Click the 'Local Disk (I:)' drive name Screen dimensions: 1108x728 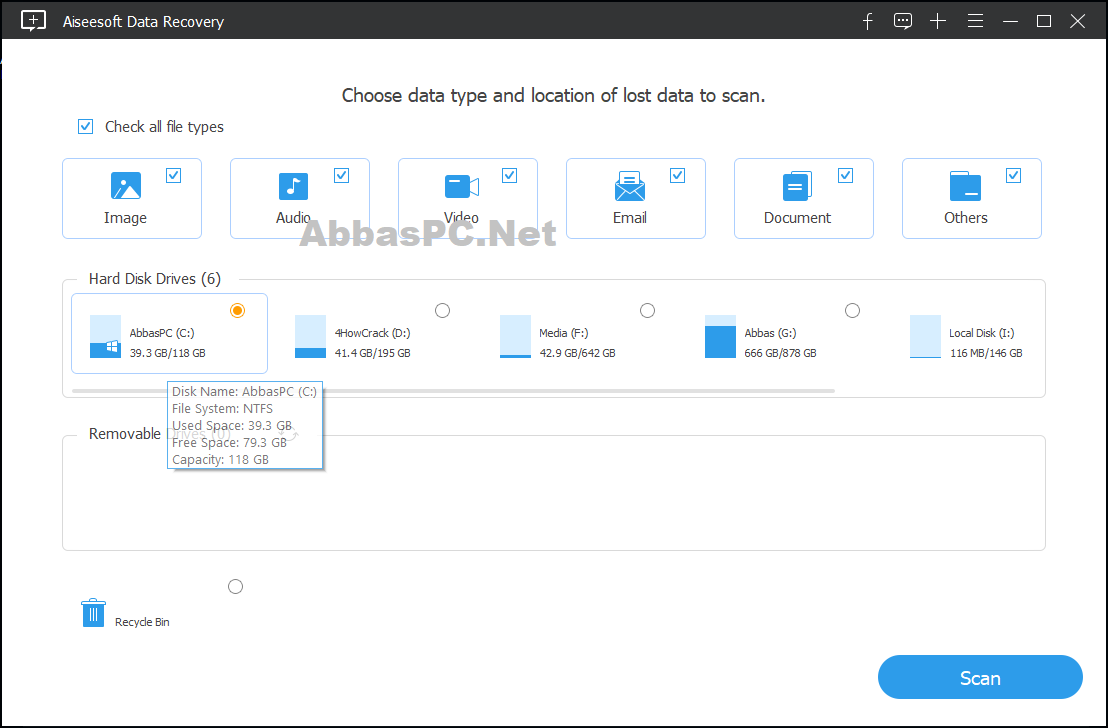coord(982,333)
